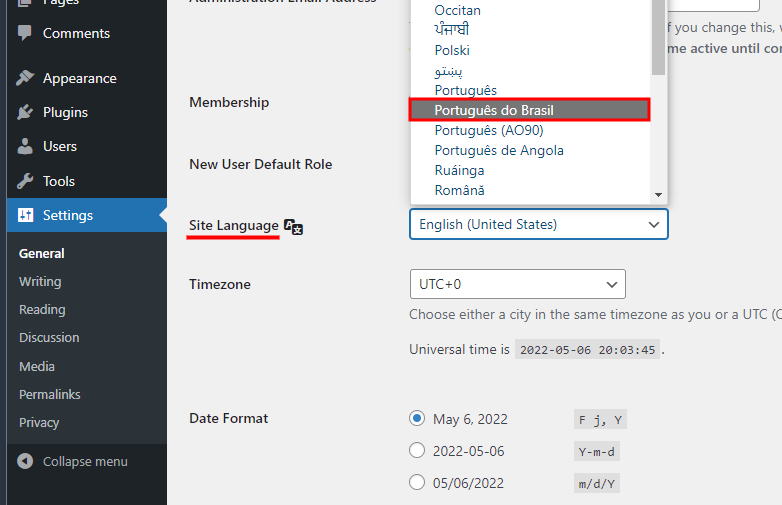Viewport: 782px width, 505px height.
Task: Choose Português from language list
Action: click(530, 90)
